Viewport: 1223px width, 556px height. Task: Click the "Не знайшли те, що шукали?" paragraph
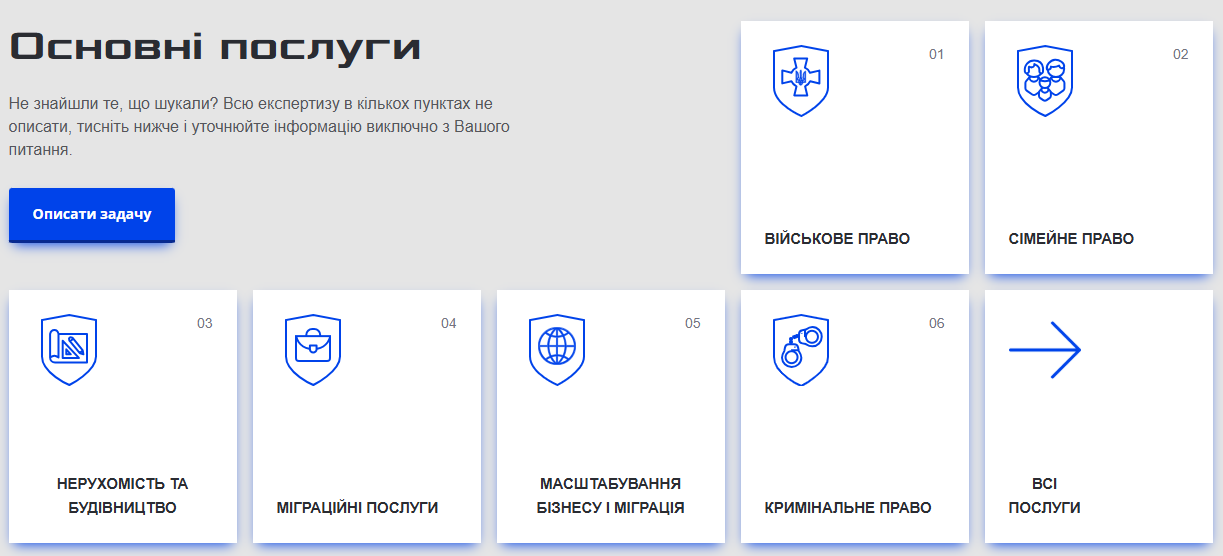(260, 127)
